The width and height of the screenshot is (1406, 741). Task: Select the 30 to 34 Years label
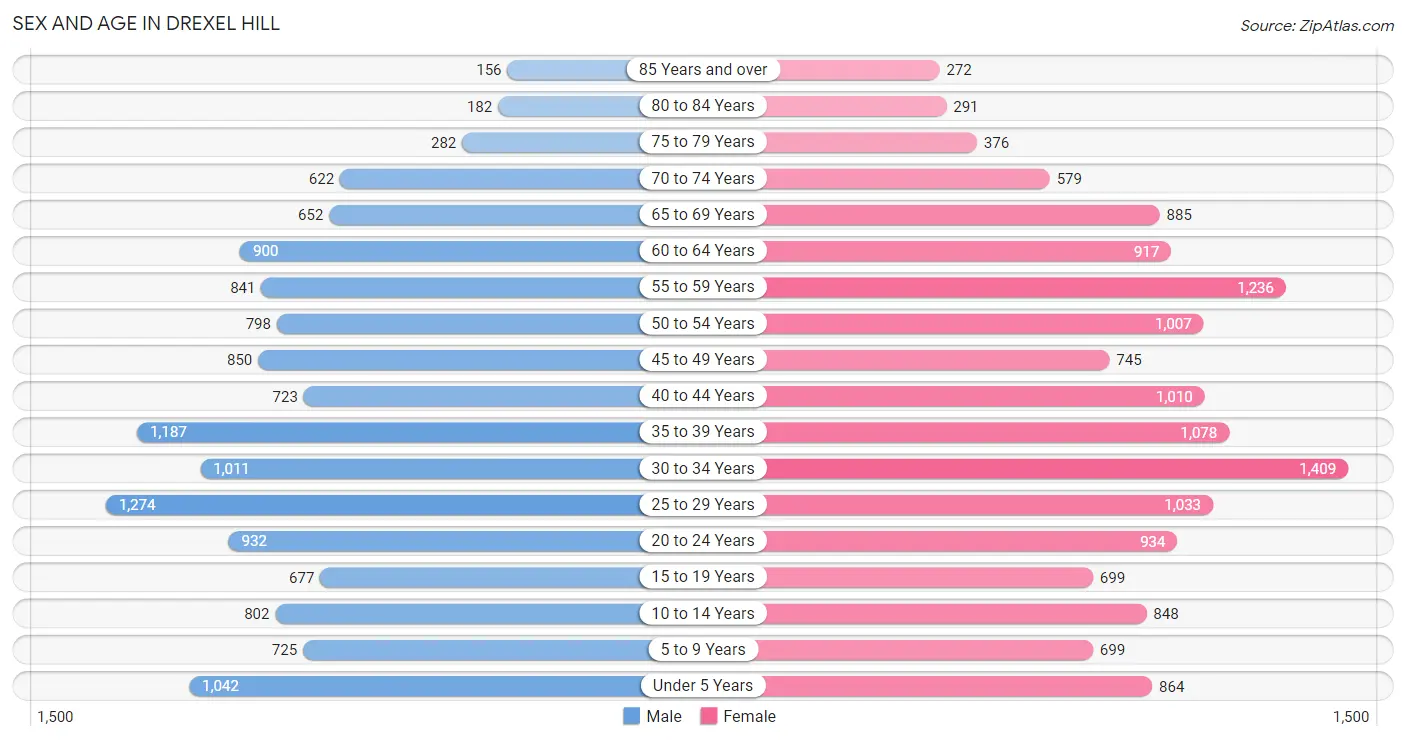click(703, 468)
